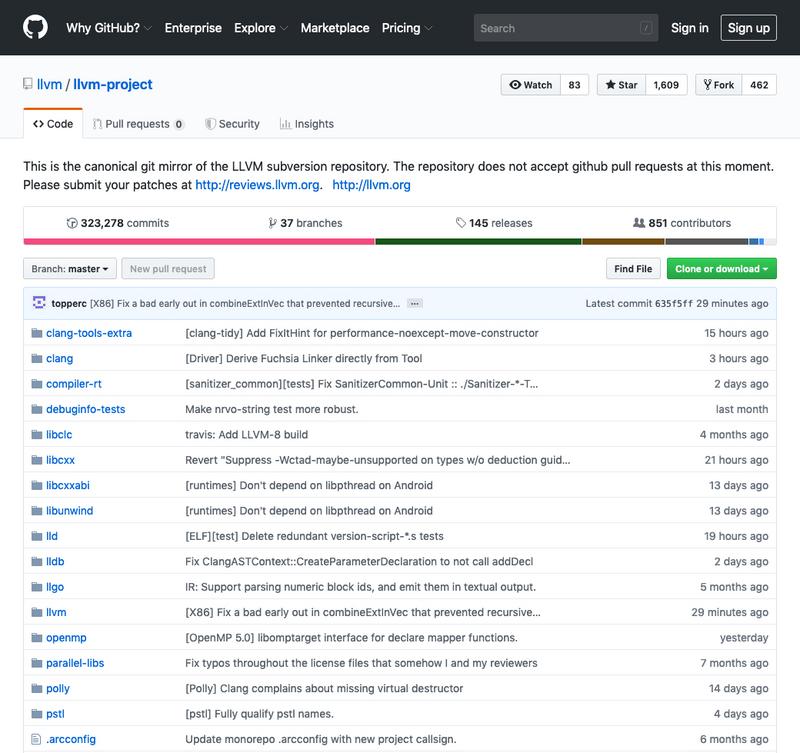Viewport: 800px width, 753px height.
Task: Click the 462 forks count
Action: click(759, 85)
